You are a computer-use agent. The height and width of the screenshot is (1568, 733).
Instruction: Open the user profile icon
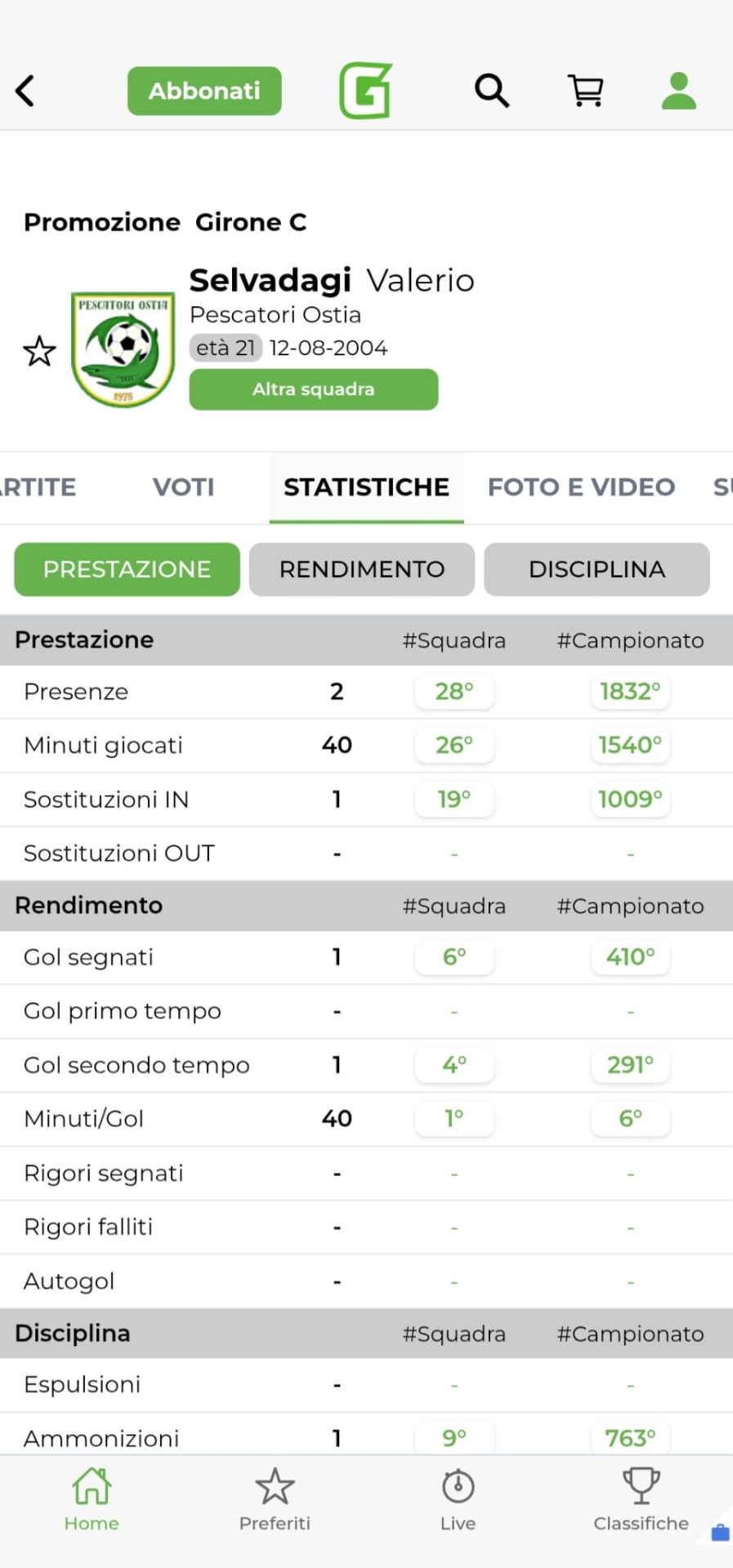pyautogui.click(x=678, y=91)
